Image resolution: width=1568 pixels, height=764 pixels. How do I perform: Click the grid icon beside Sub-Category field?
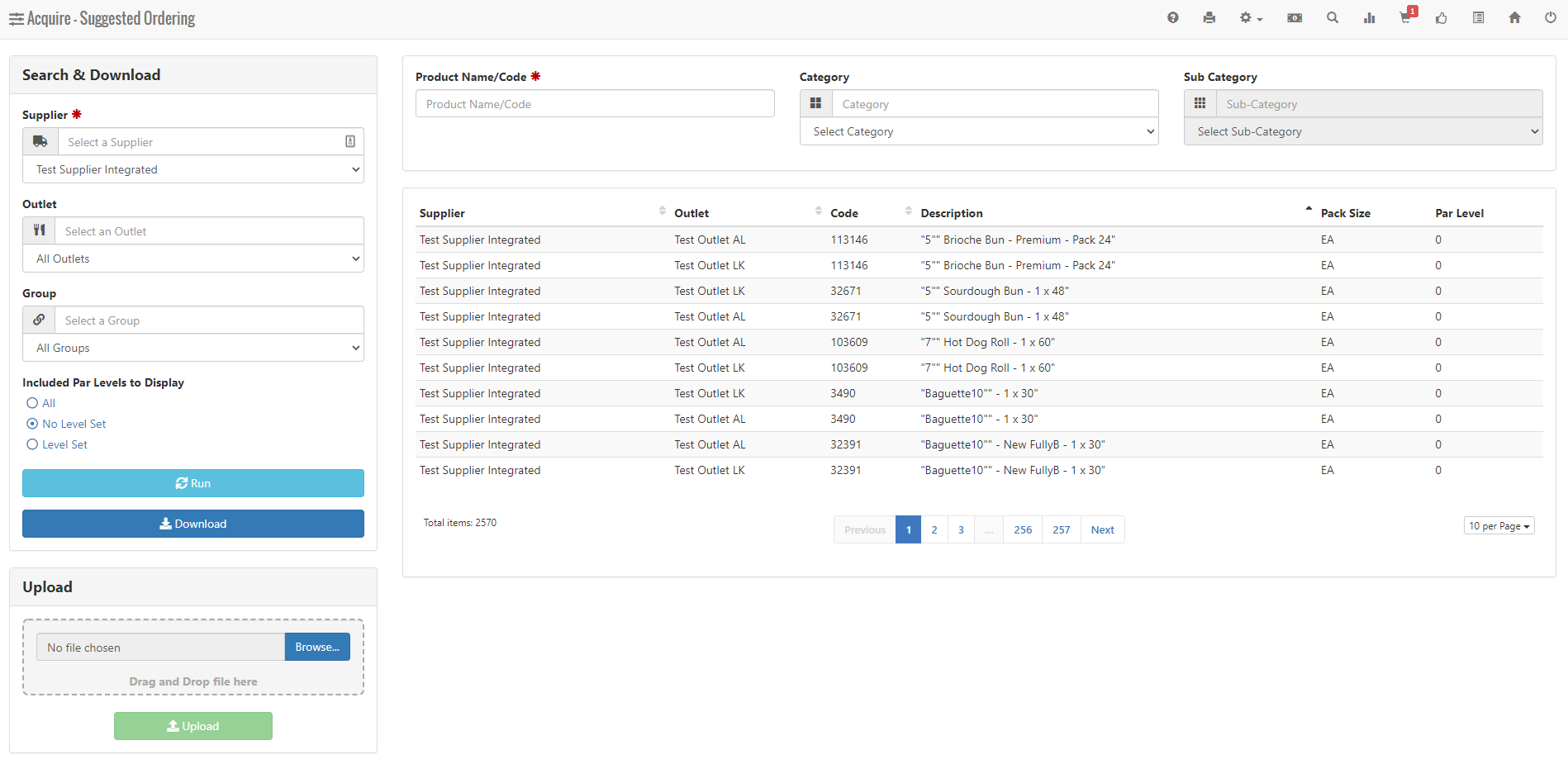pyautogui.click(x=1200, y=103)
